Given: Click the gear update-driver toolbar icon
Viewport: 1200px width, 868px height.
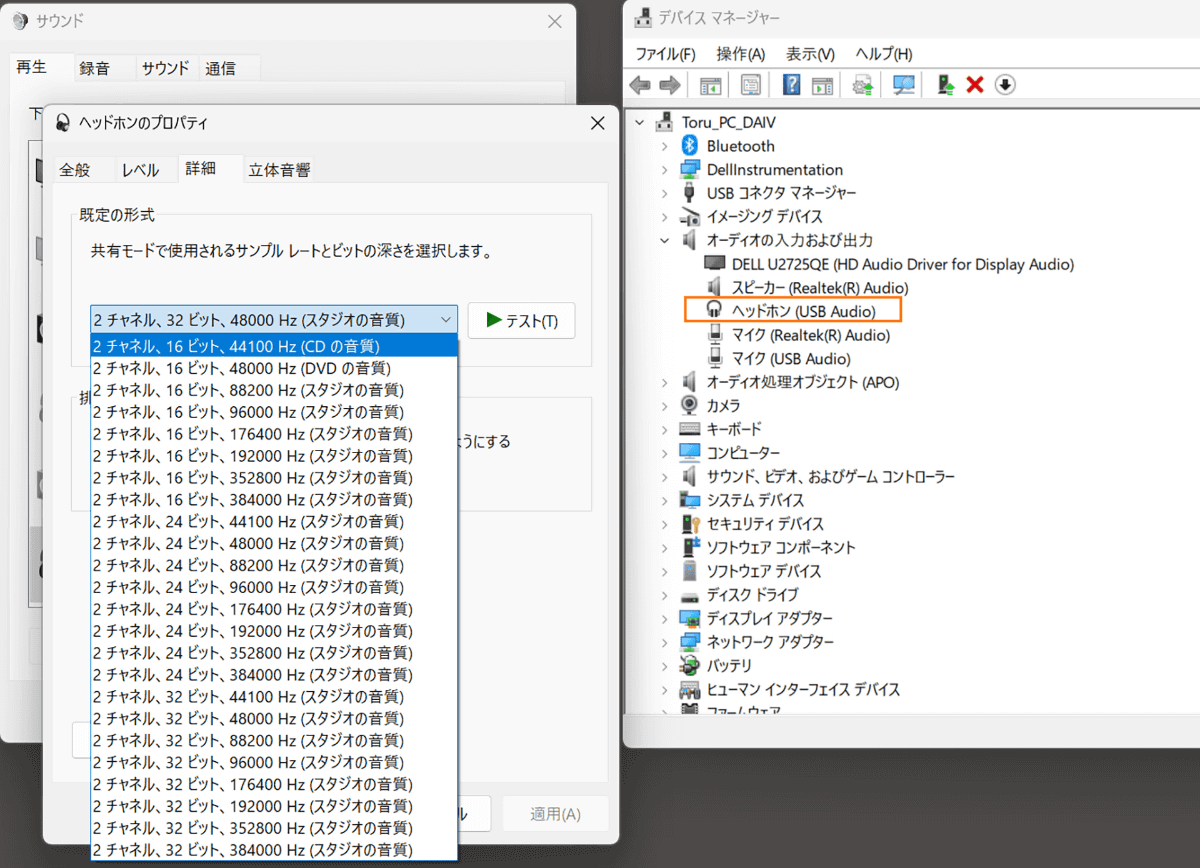Looking at the screenshot, I should pyautogui.click(x=863, y=85).
